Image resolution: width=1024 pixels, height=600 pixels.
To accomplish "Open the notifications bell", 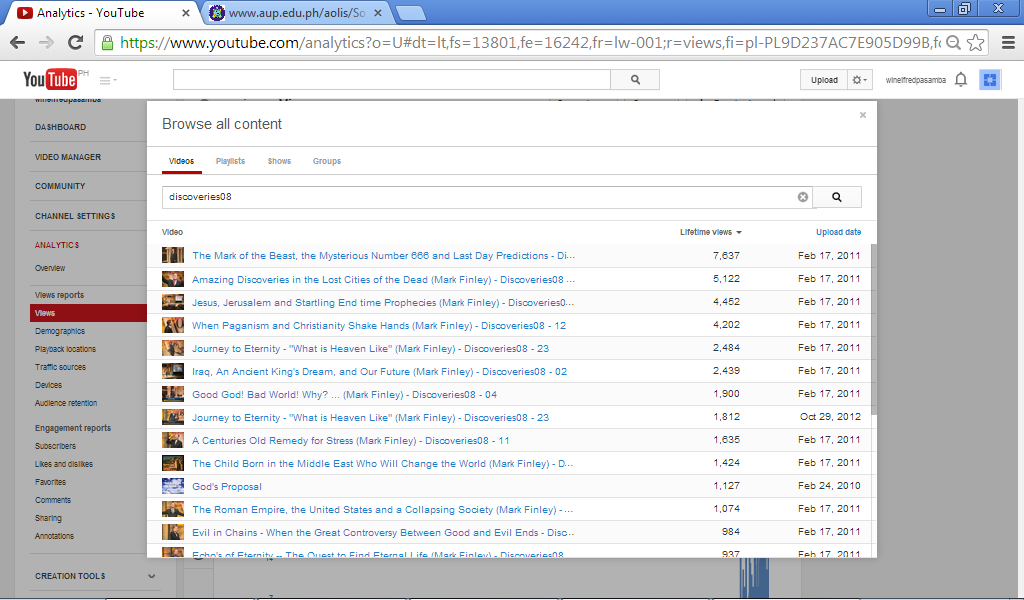I will tap(961, 80).
